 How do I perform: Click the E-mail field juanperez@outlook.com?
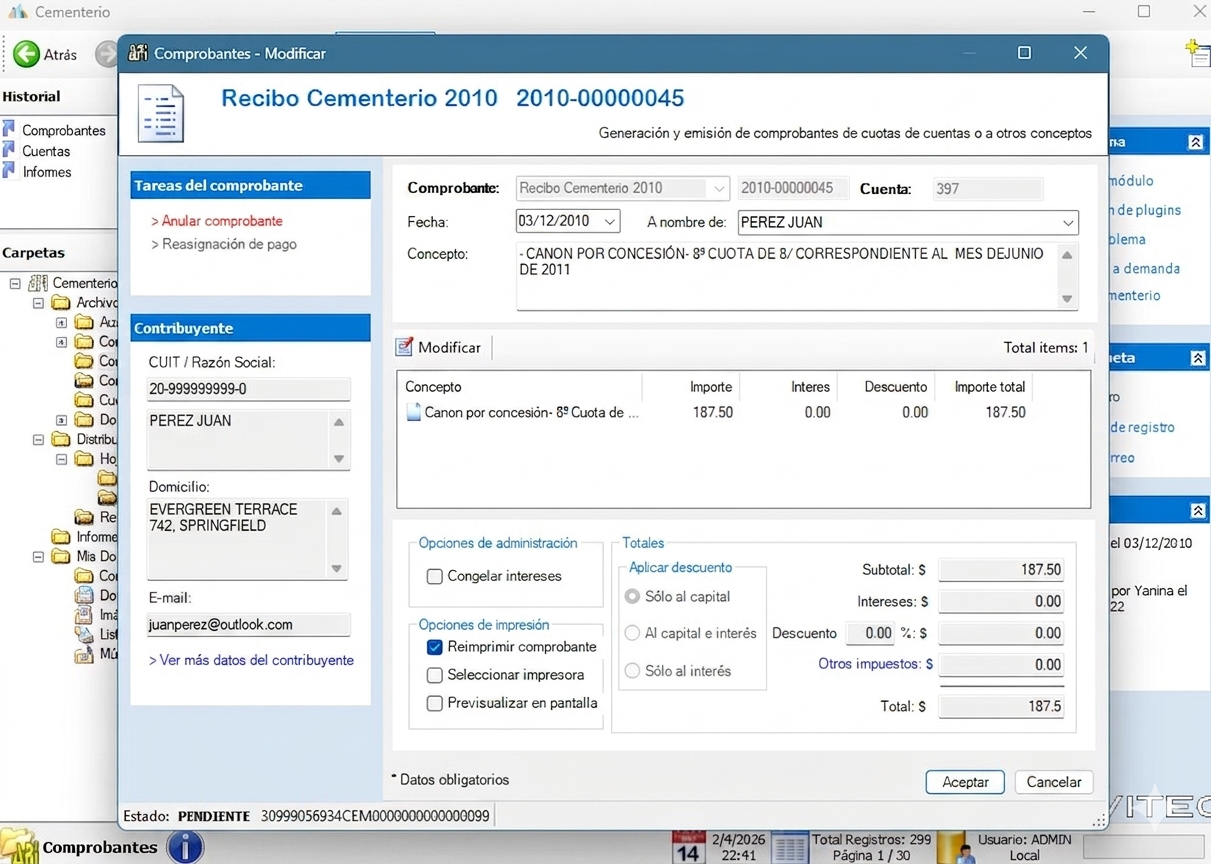pyautogui.click(x=249, y=625)
